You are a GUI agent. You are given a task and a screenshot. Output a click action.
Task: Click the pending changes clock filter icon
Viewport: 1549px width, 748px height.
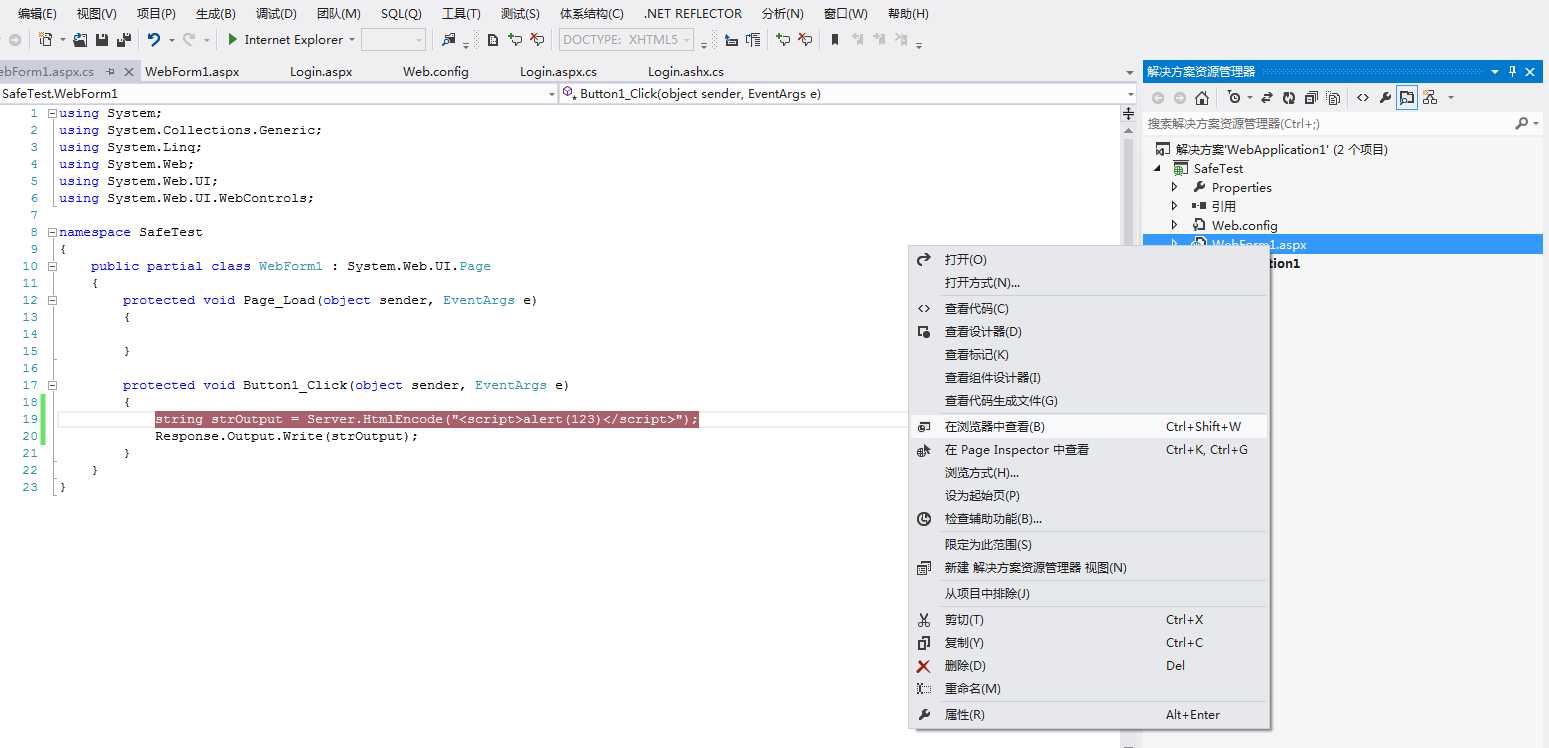pyautogui.click(x=1234, y=97)
